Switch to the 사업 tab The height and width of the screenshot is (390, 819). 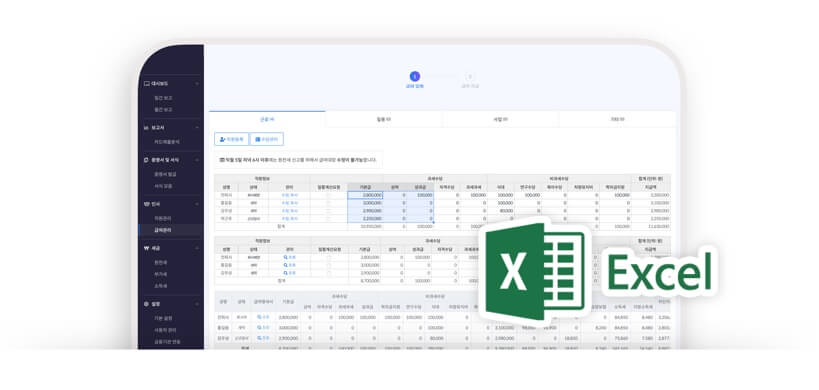(x=500, y=120)
